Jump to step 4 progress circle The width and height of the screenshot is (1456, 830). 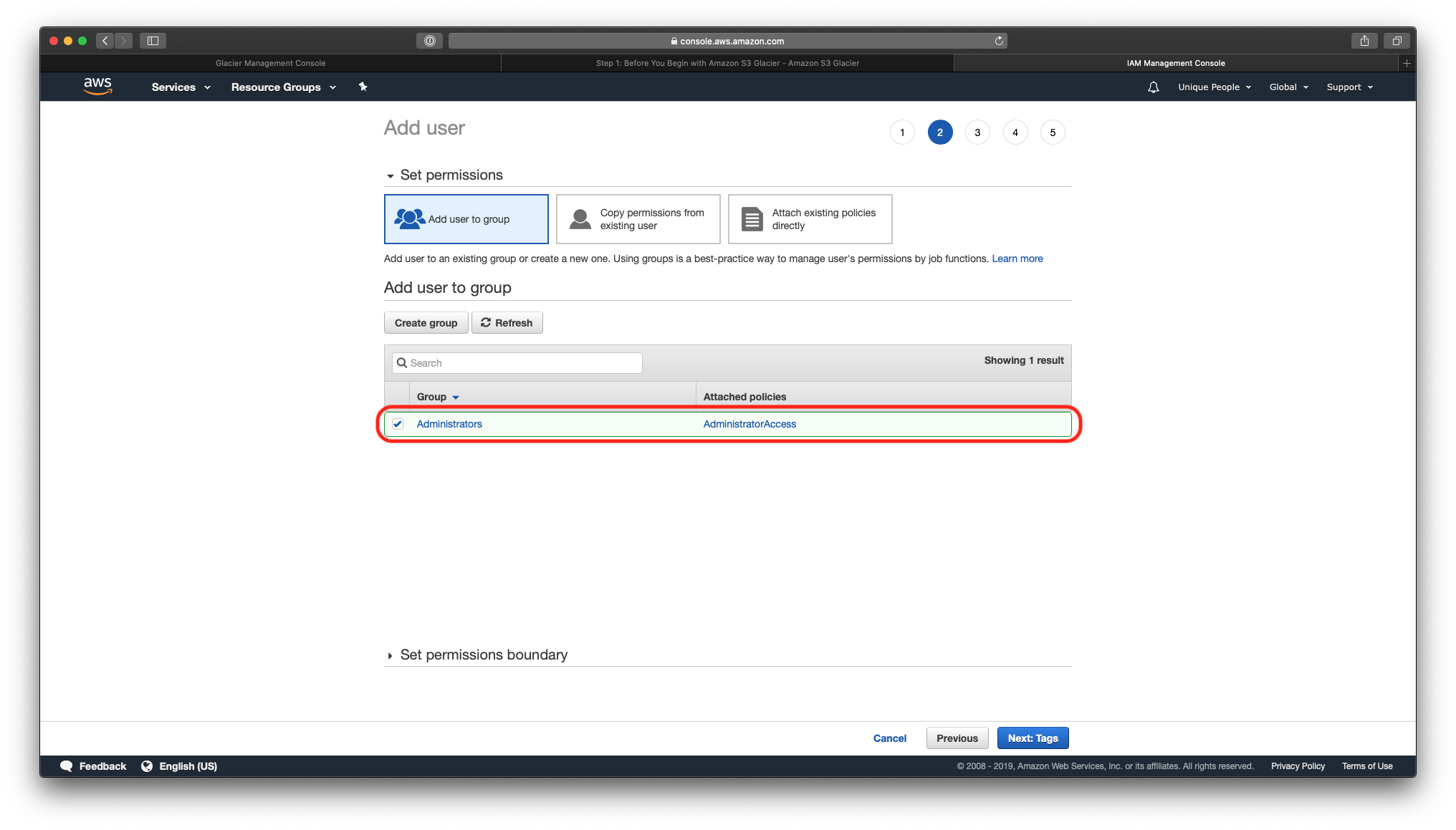click(1015, 132)
